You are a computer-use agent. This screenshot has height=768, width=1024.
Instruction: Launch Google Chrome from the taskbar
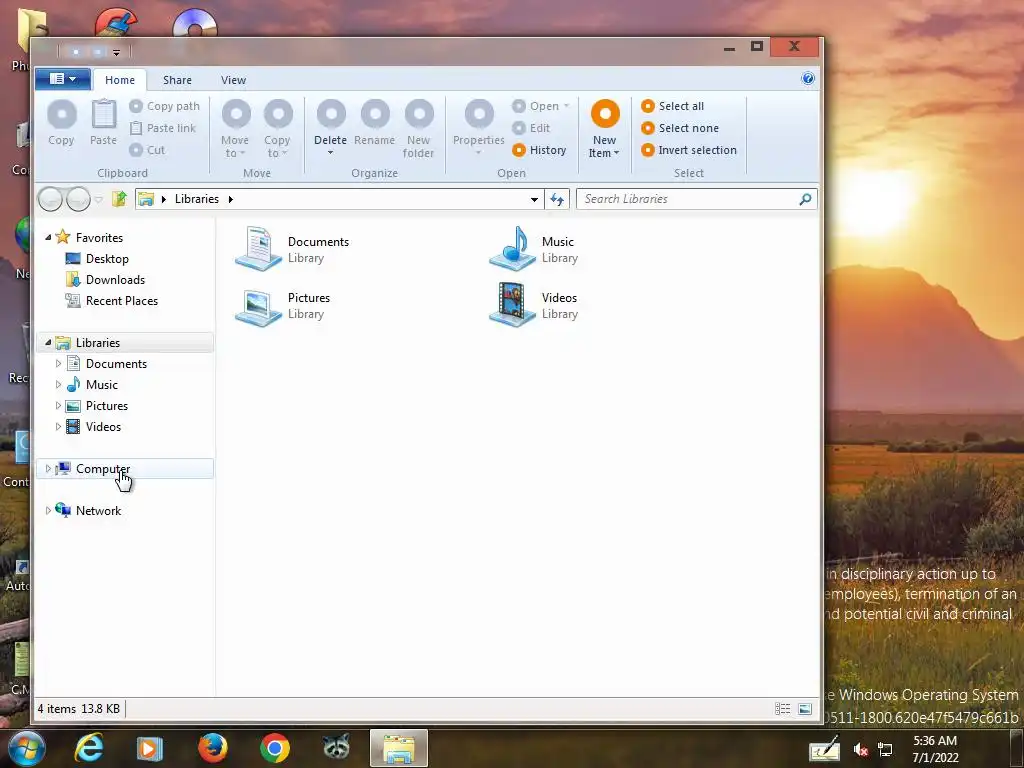coord(274,748)
